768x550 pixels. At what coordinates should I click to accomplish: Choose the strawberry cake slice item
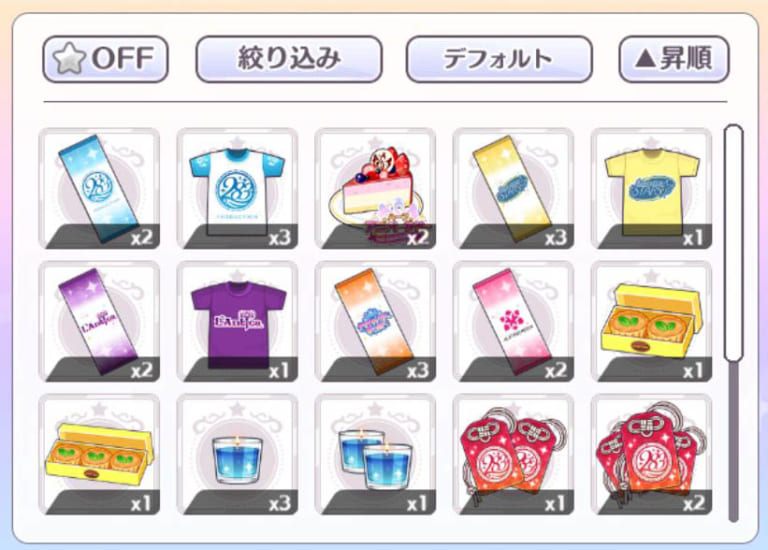click(x=376, y=189)
